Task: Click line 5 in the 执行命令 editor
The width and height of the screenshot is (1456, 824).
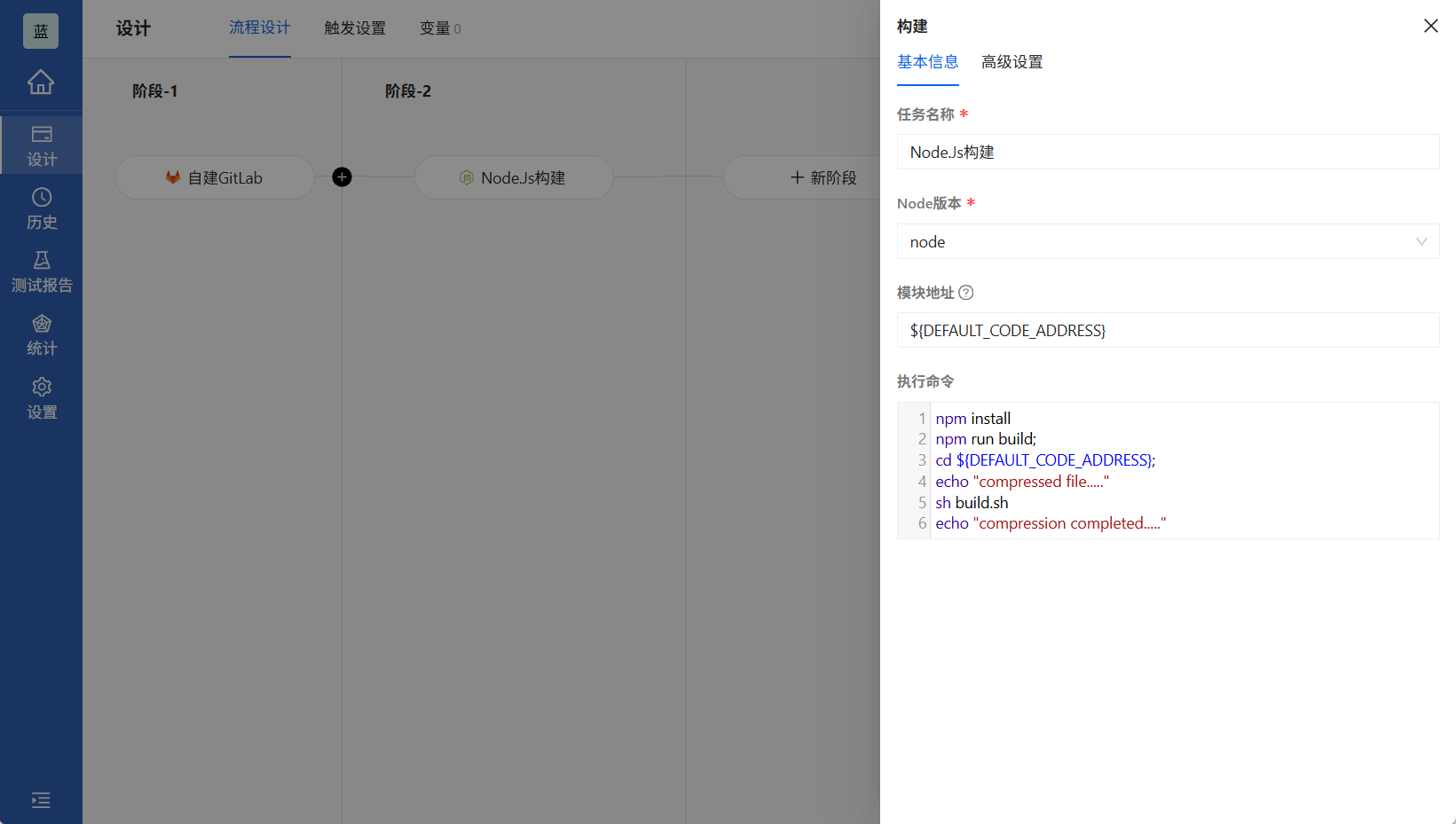Action: pos(972,502)
